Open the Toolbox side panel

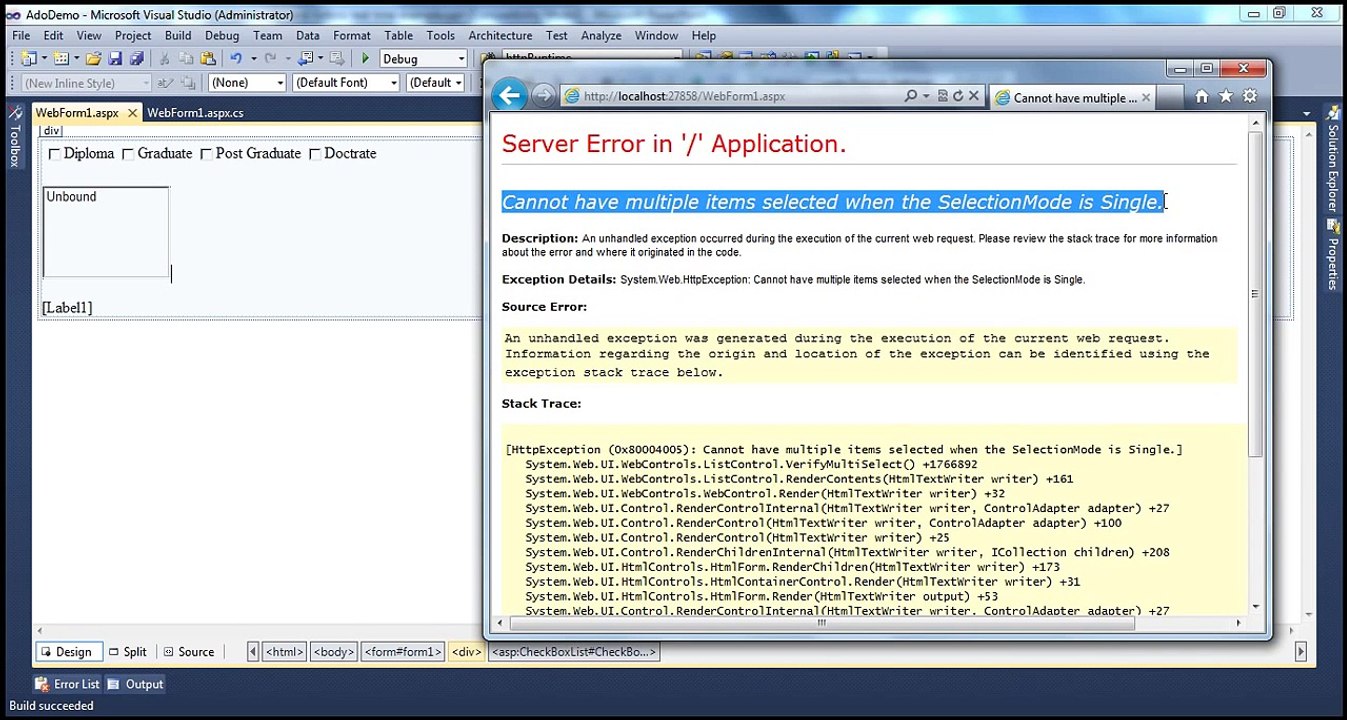[x=15, y=136]
